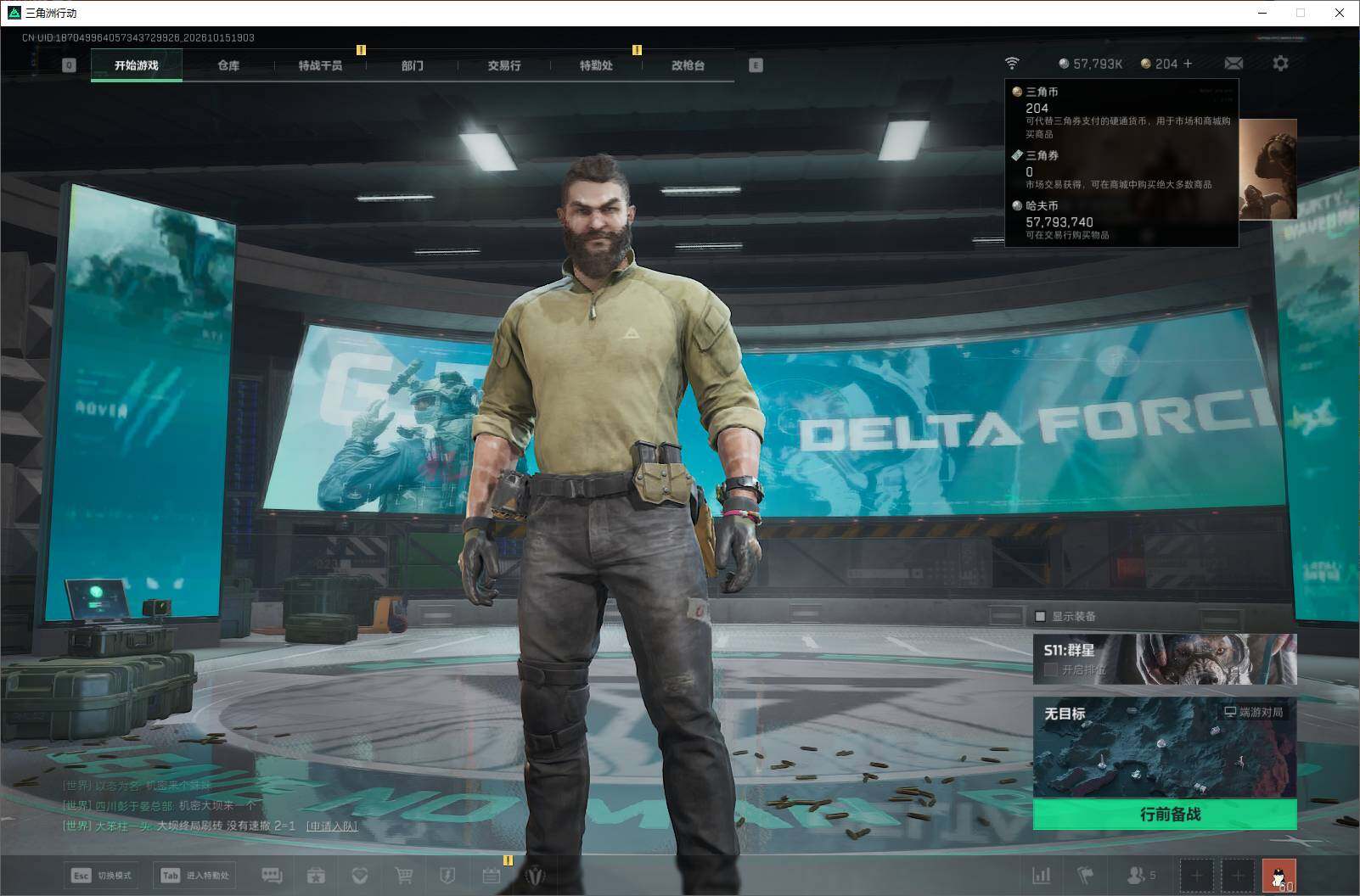This screenshot has width=1360, height=896.
Task: Click the plus next to 204 currency
Action: point(1188,64)
